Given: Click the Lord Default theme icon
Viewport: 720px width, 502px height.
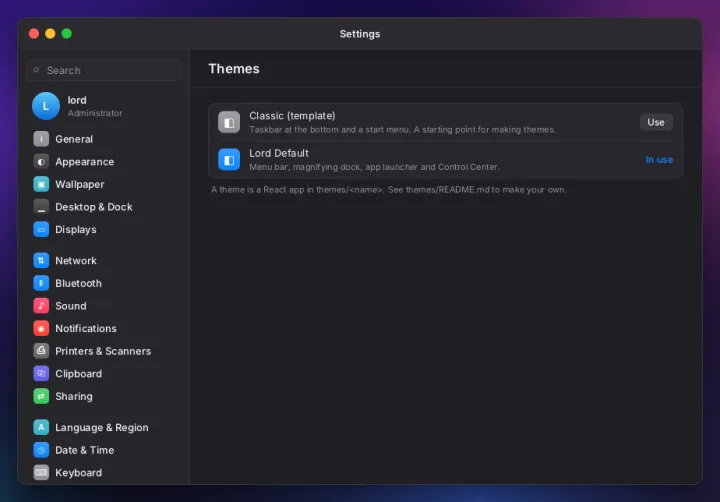Looking at the screenshot, I should tap(229, 159).
